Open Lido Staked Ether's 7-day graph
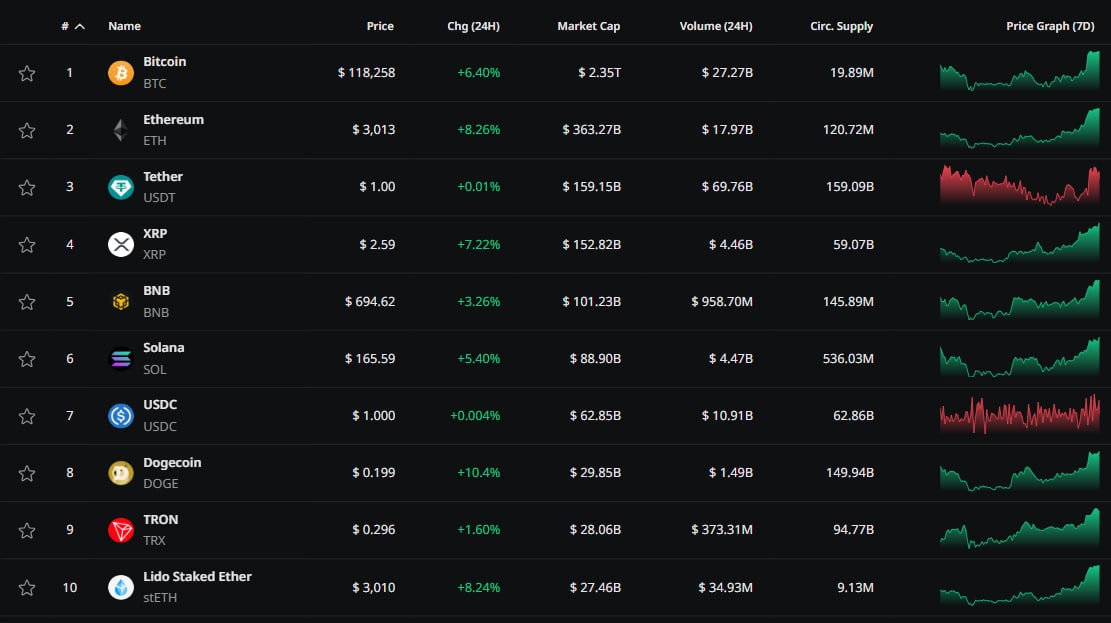The height and width of the screenshot is (623, 1111). click(1020, 585)
